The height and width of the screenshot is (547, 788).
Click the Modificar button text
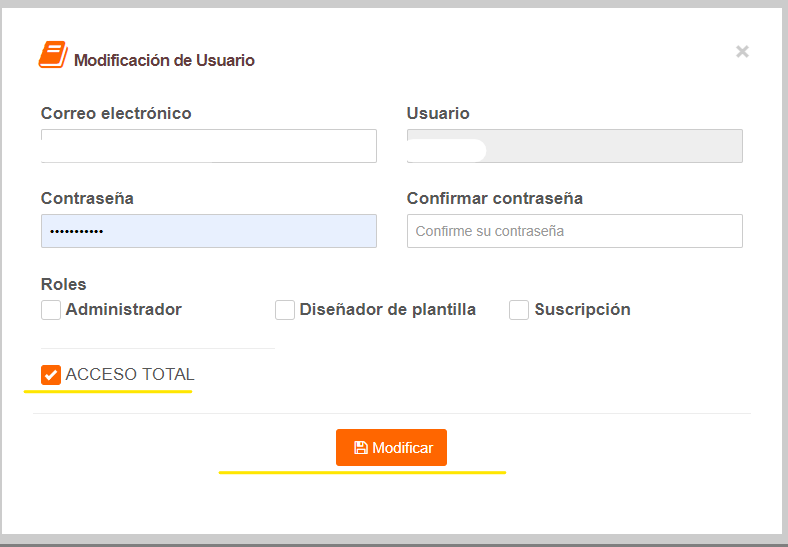tap(403, 448)
